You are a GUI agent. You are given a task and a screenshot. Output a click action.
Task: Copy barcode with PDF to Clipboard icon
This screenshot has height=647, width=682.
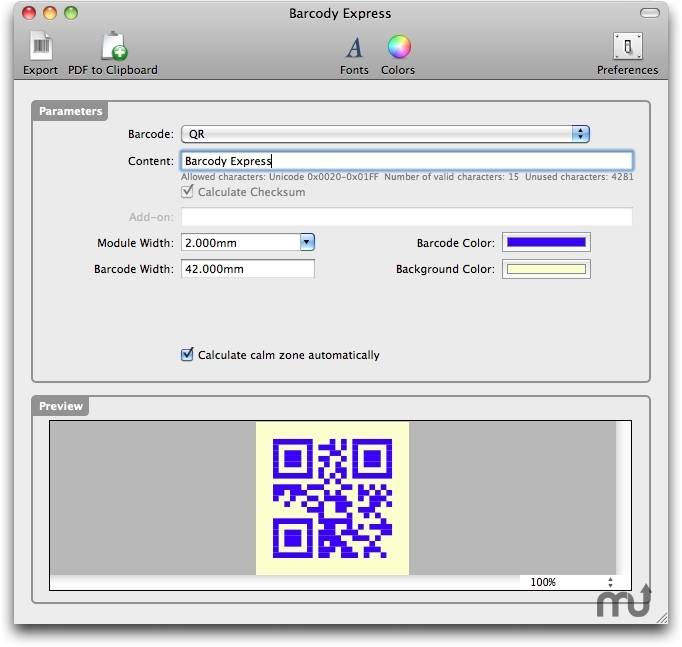pyautogui.click(x=114, y=46)
